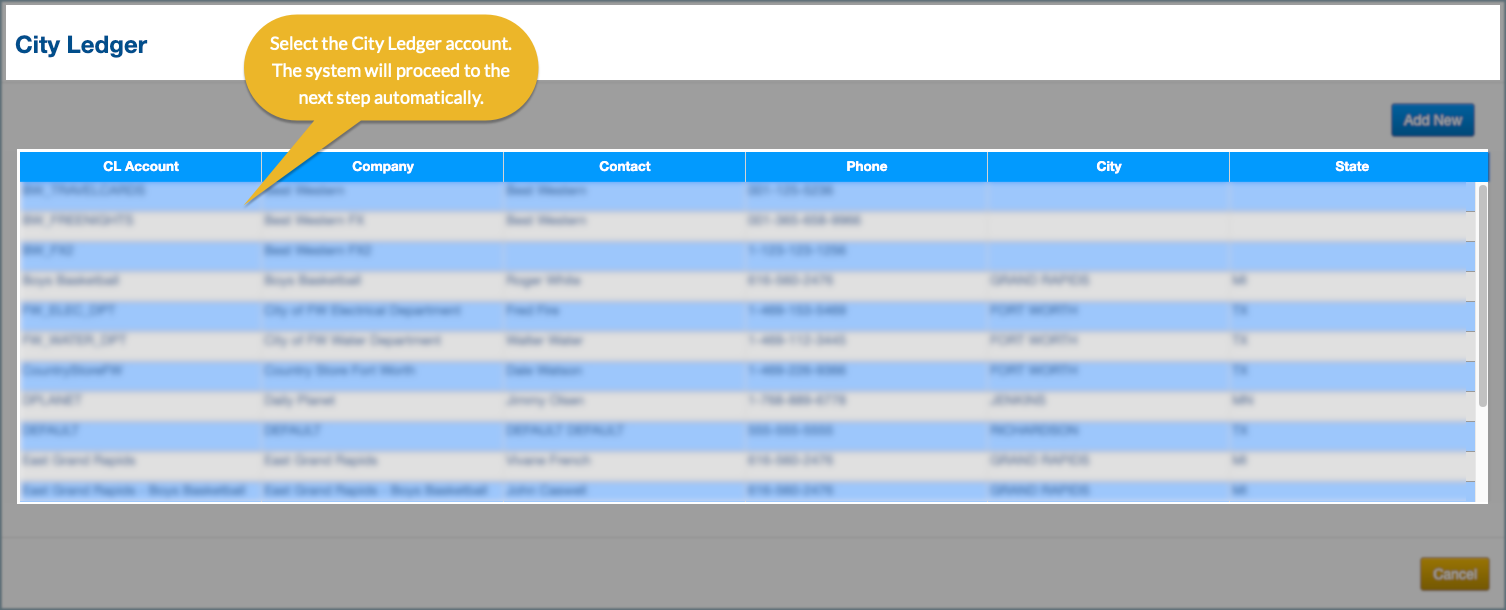Sort table by Phone column header

866,167
